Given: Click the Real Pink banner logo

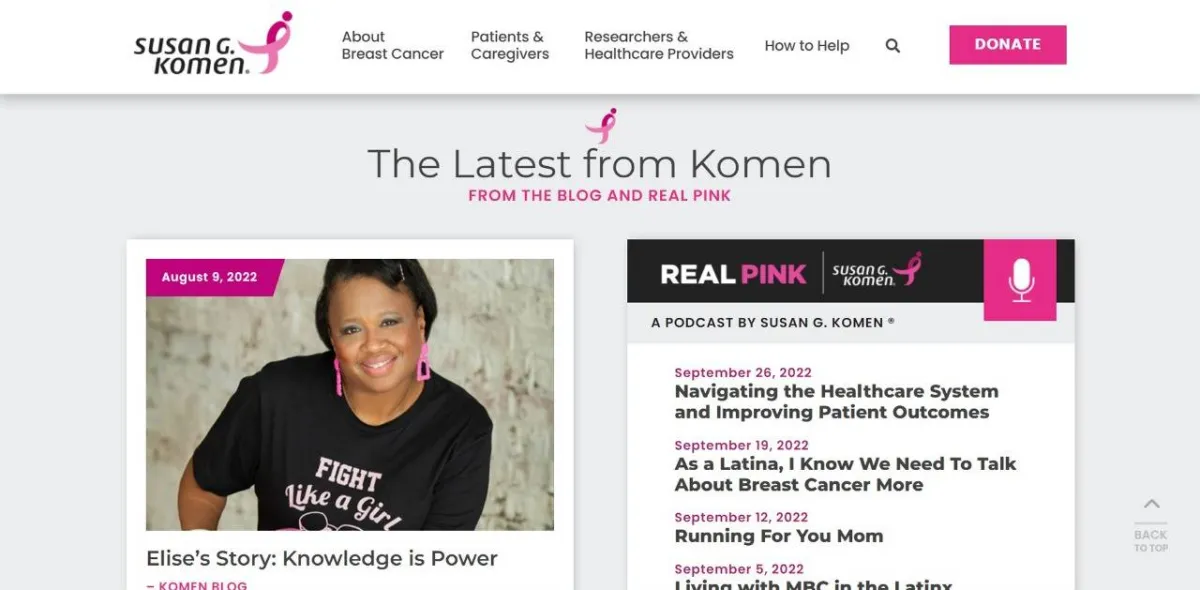Looking at the screenshot, I should coord(733,274).
